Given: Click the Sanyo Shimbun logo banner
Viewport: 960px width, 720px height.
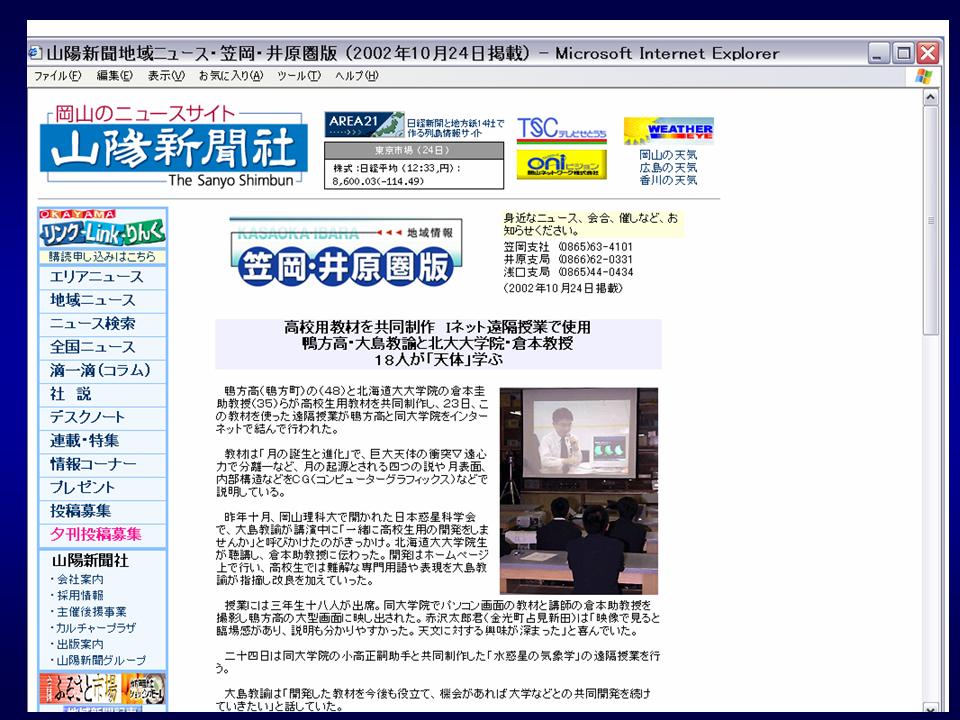Looking at the screenshot, I should coord(174,148).
